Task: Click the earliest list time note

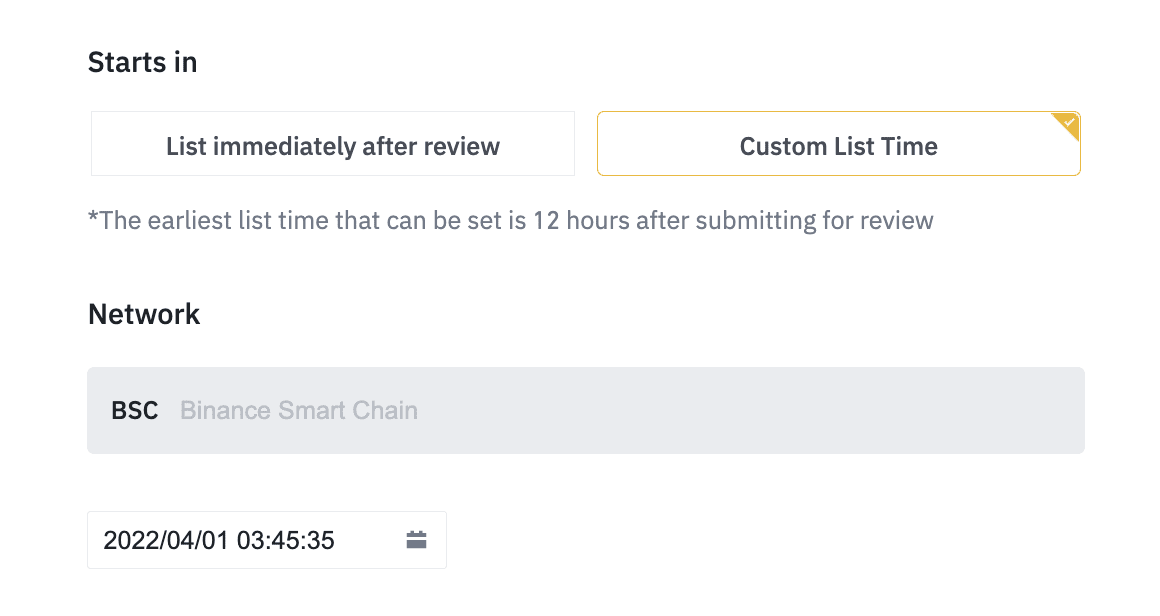Action: [510, 220]
